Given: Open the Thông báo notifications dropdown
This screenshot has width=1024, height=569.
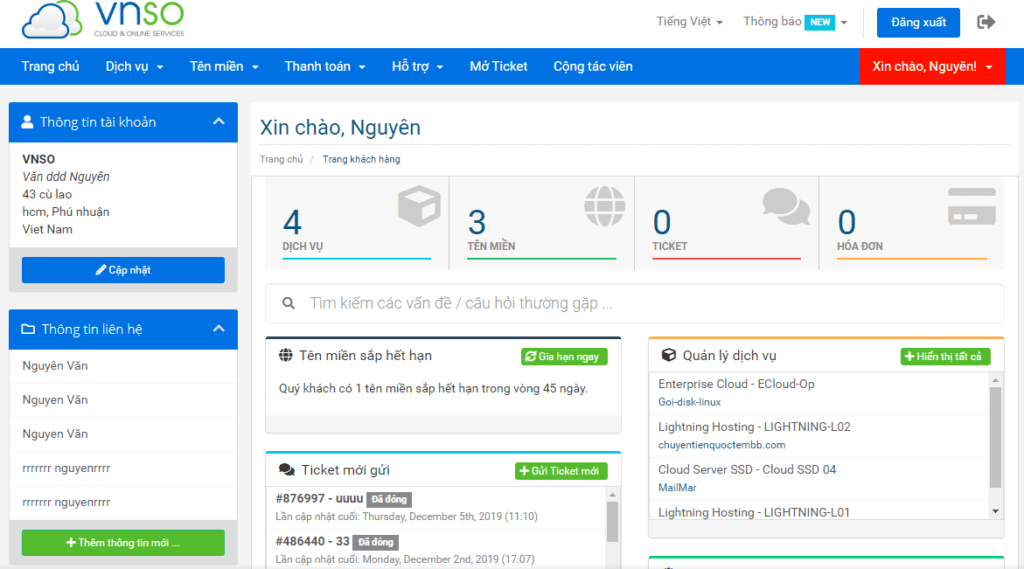Looking at the screenshot, I should click(x=795, y=22).
